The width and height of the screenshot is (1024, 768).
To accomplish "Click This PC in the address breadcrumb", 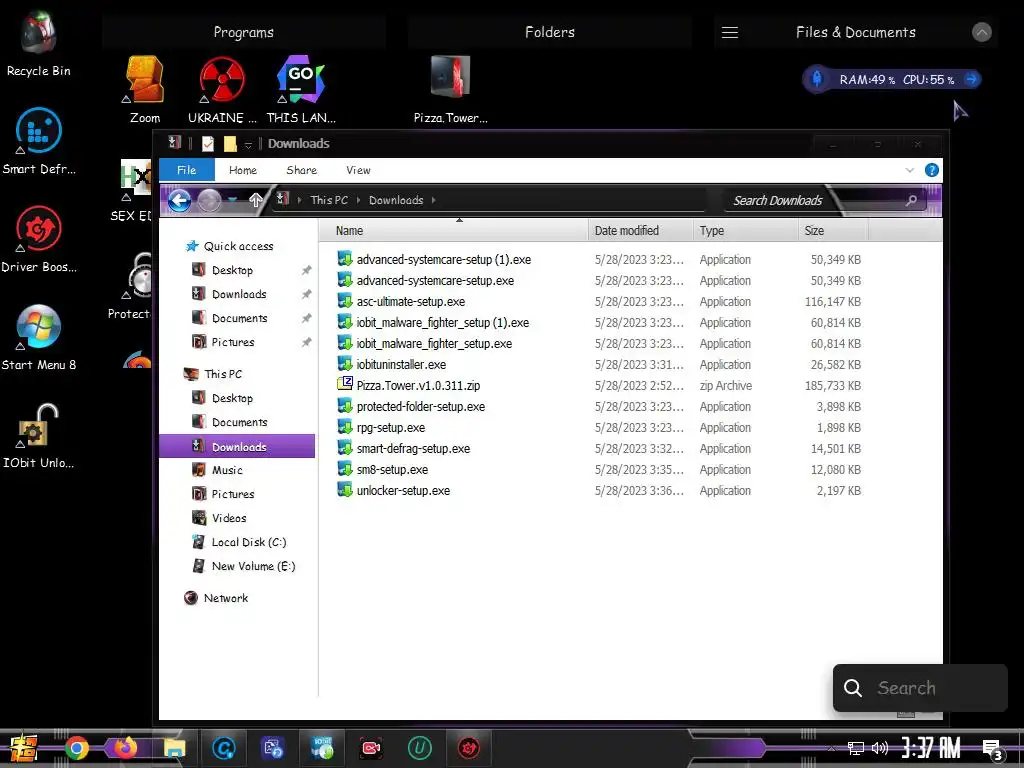I will 329,200.
